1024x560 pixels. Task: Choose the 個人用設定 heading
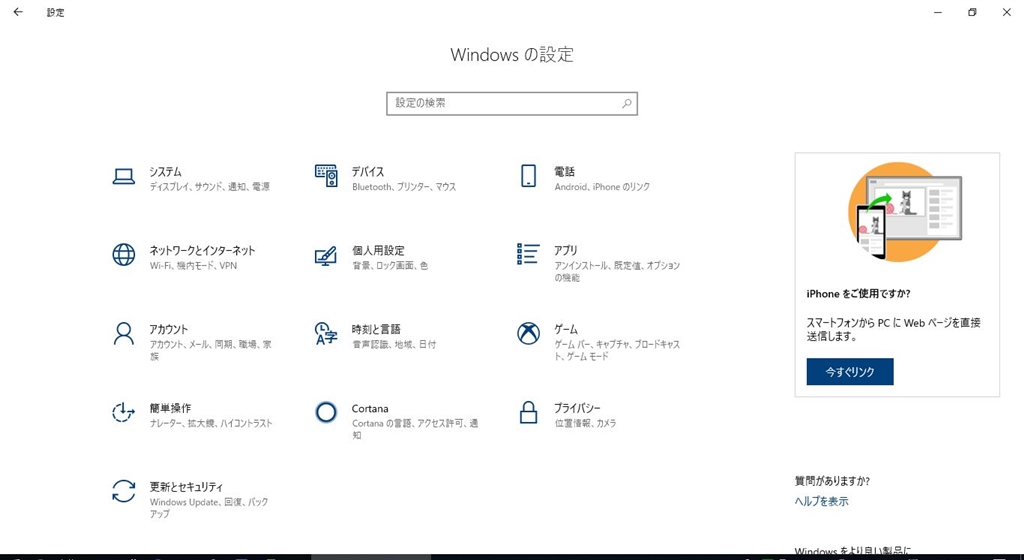click(x=378, y=251)
